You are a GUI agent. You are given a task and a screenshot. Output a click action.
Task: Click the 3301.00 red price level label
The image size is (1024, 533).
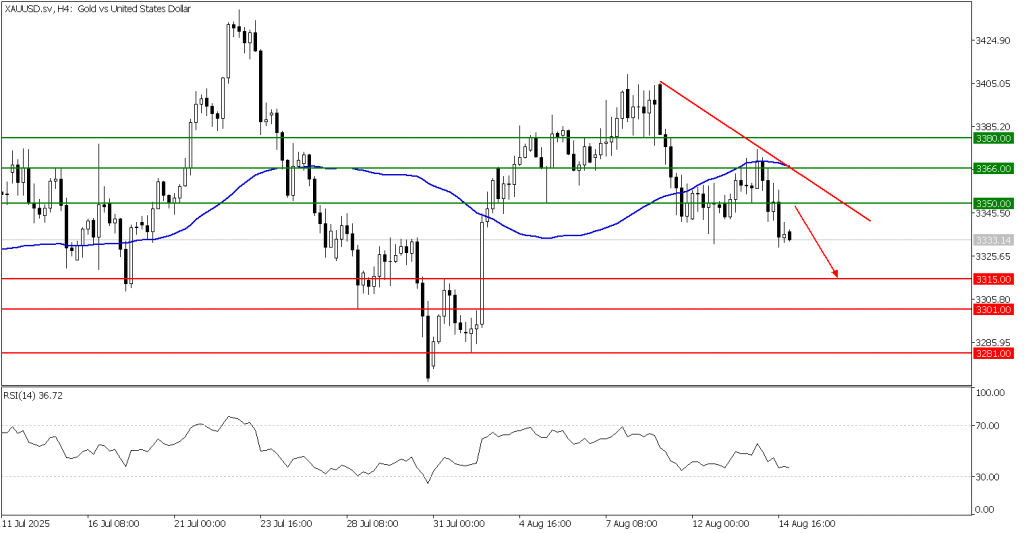tap(993, 310)
